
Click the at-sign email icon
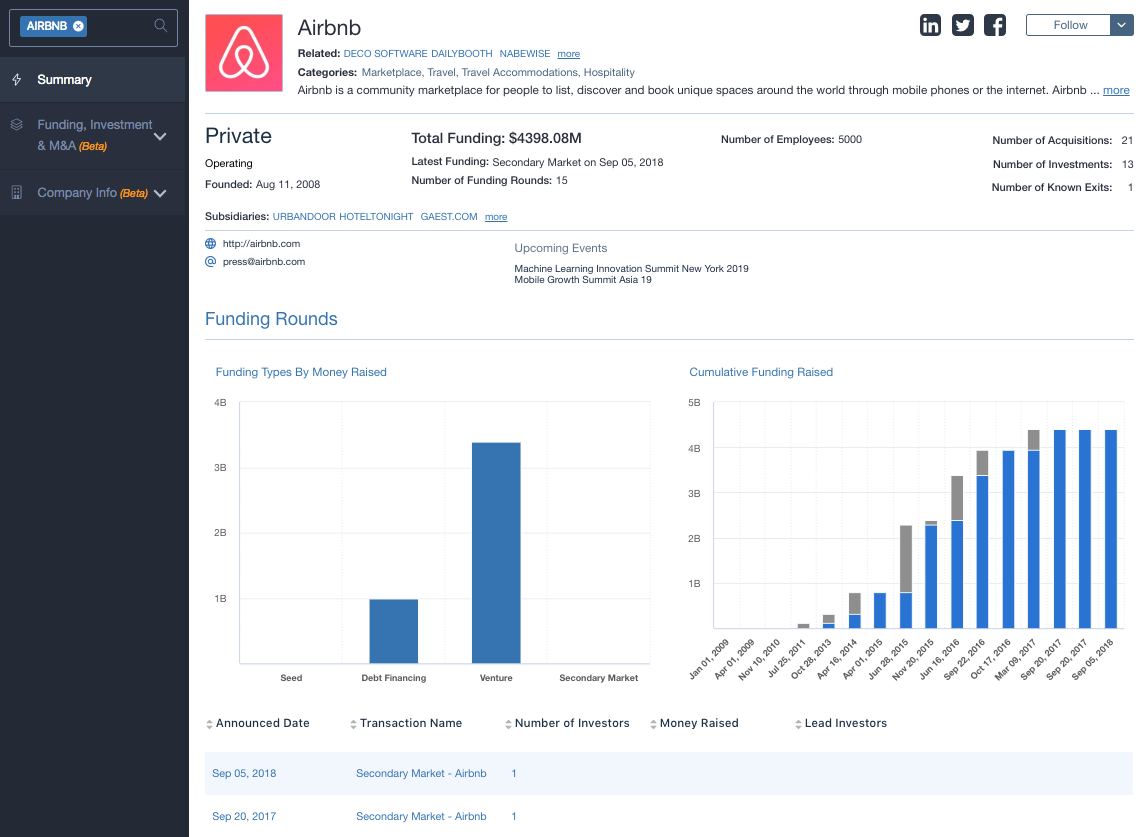click(211, 261)
